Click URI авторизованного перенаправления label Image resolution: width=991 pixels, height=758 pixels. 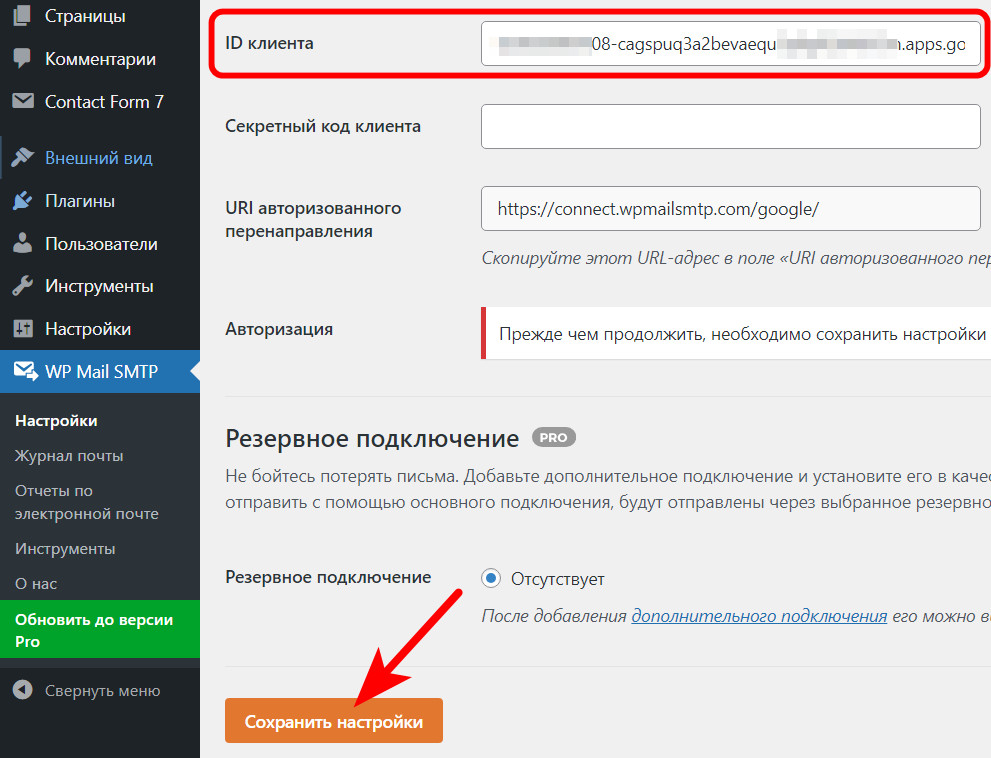pyautogui.click(x=313, y=219)
